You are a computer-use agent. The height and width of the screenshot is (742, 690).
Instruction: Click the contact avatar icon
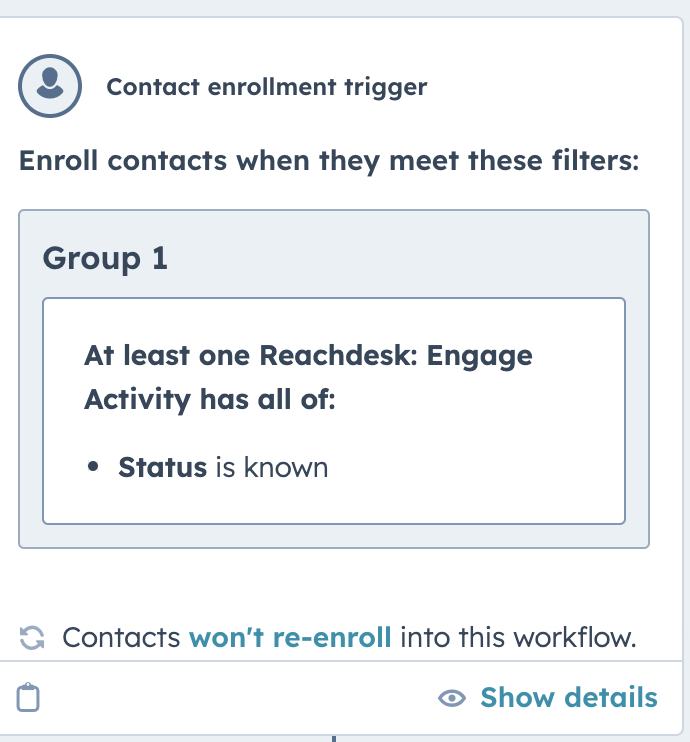50,86
